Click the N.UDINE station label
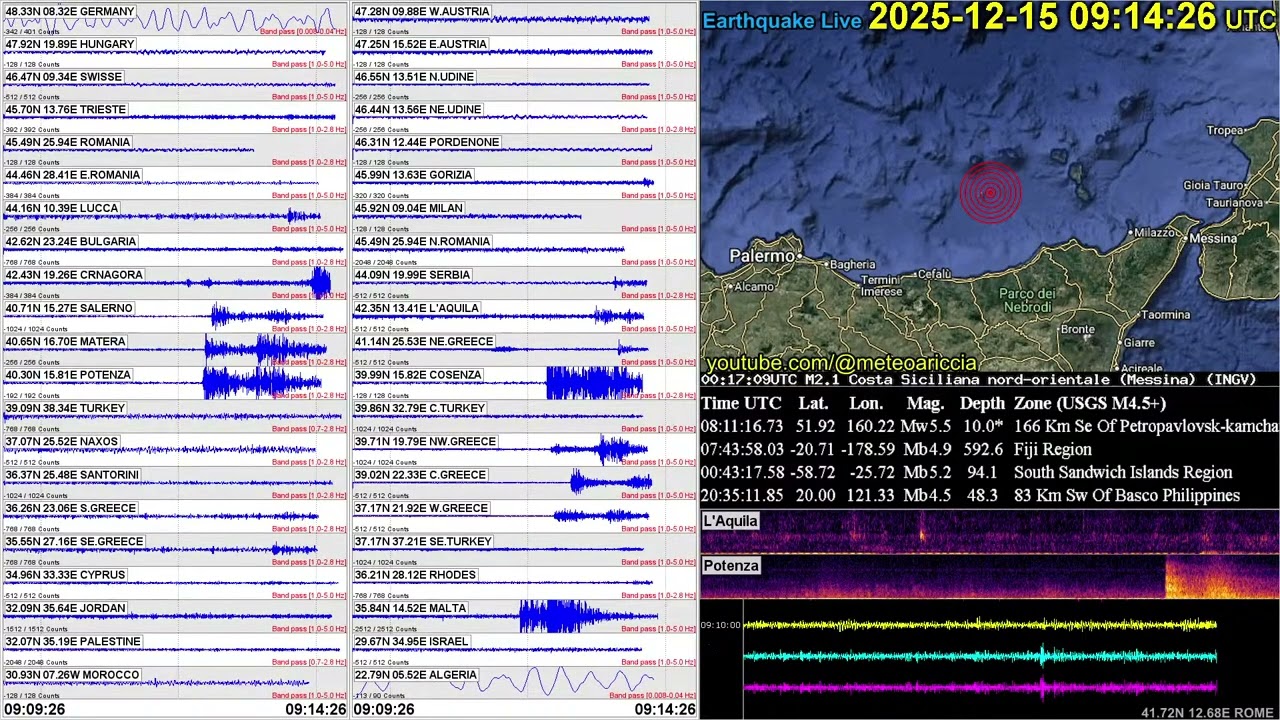This screenshot has height=720, width=1280. pos(415,78)
